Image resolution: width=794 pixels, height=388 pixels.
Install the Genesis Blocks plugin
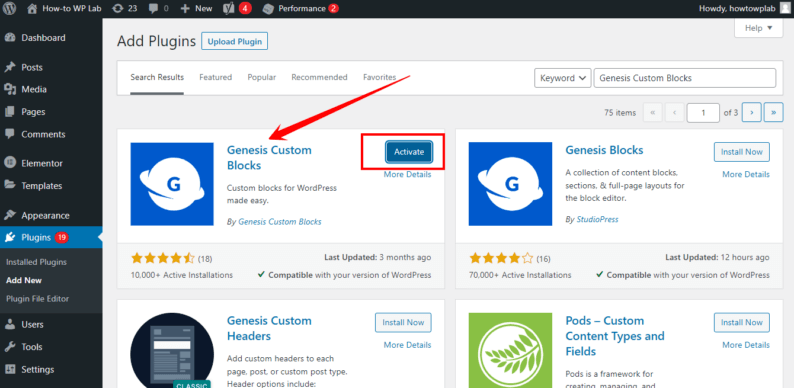click(742, 151)
